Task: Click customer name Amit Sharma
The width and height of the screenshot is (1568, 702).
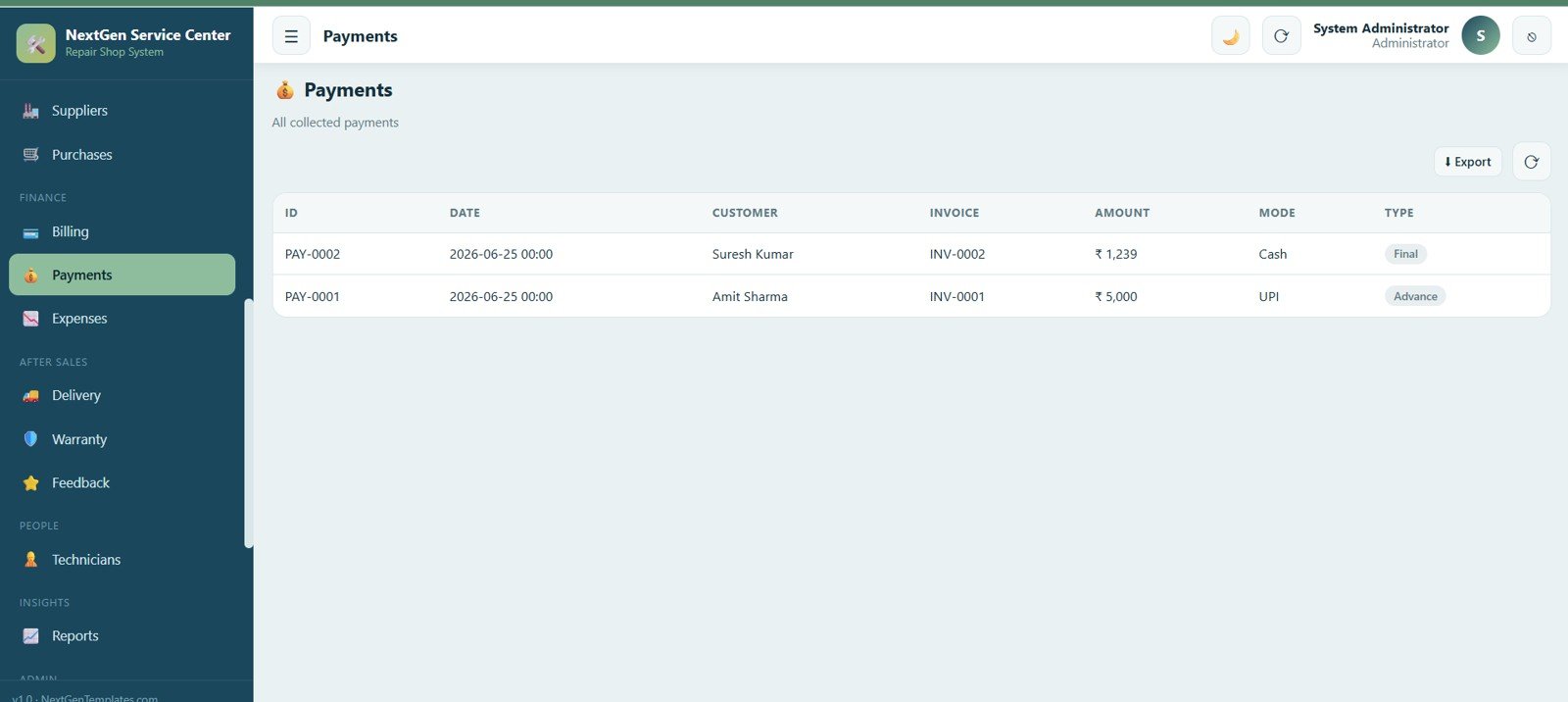Action: click(x=750, y=296)
